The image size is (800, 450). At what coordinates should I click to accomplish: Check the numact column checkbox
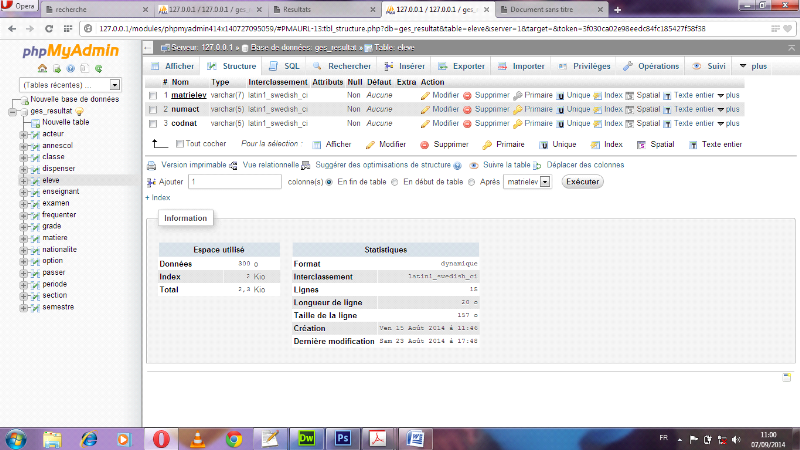coord(153,109)
